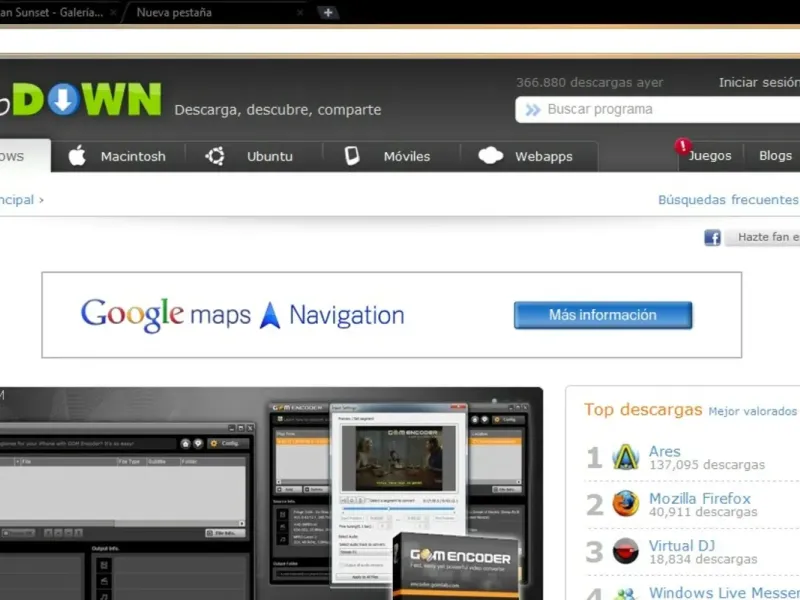Open Búsquedas frecuentes link
The height and width of the screenshot is (600, 800).
[x=728, y=199]
